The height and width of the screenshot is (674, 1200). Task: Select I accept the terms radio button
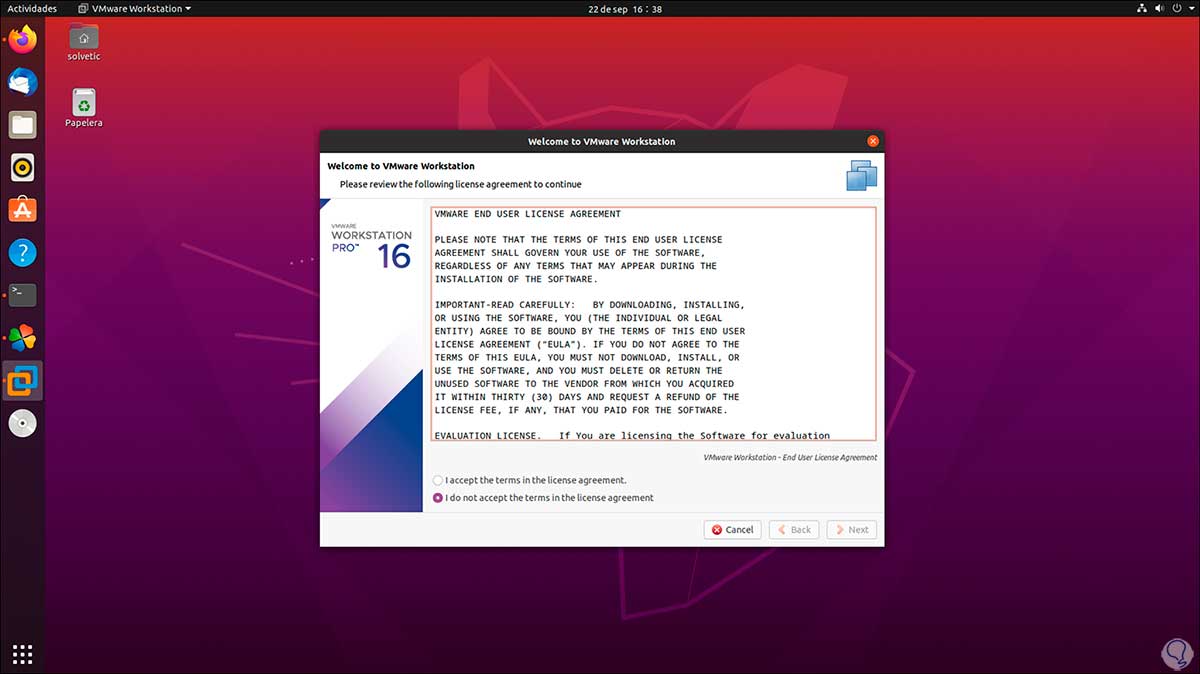pyautogui.click(x=438, y=481)
